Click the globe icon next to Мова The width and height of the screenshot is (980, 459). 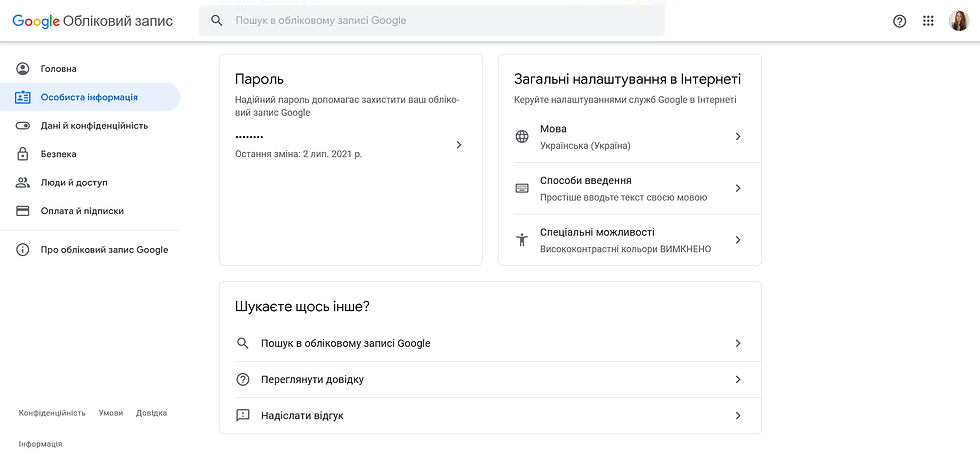click(522, 136)
